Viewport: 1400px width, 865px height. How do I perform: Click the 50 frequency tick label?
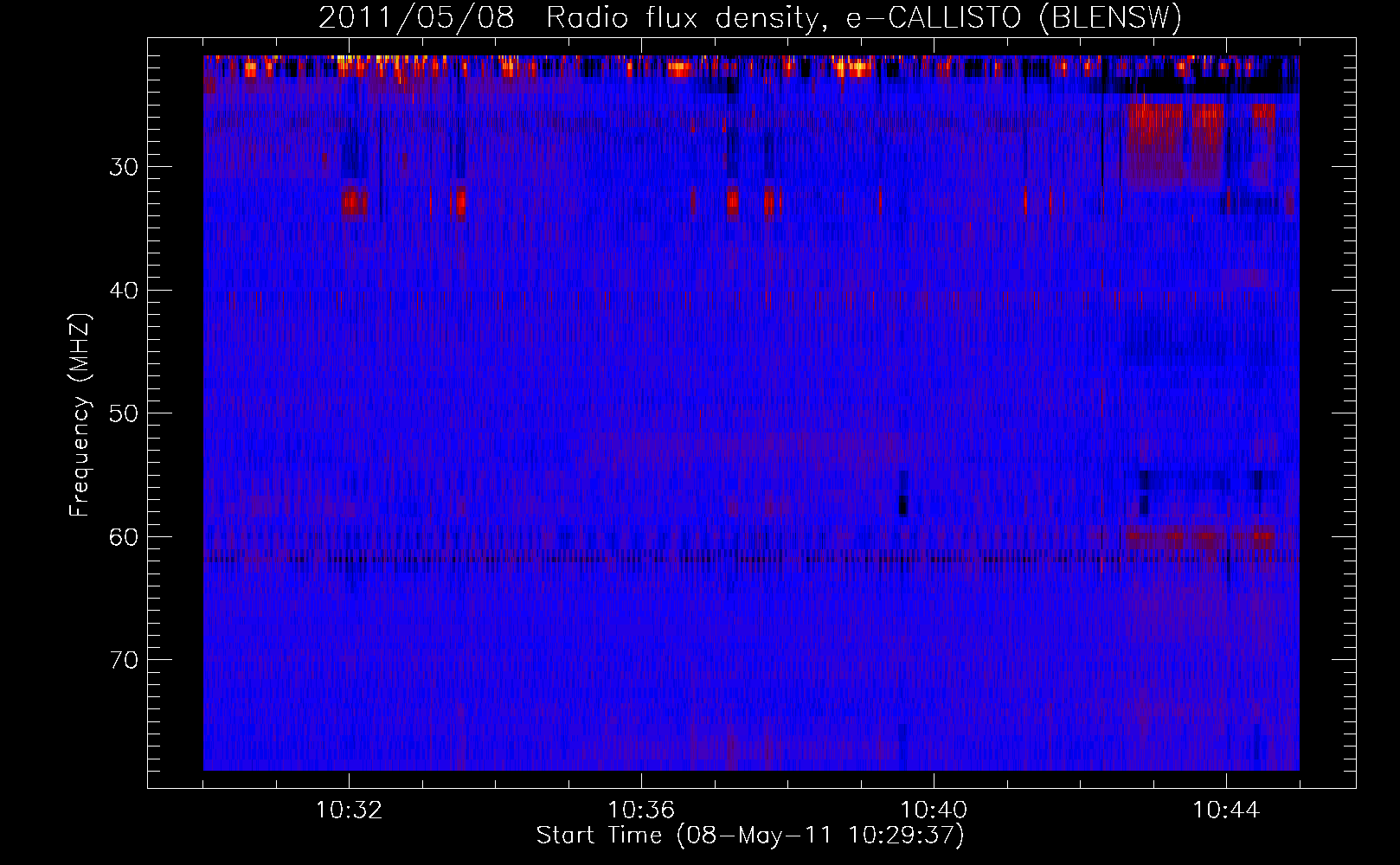click(x=124, y=413)
